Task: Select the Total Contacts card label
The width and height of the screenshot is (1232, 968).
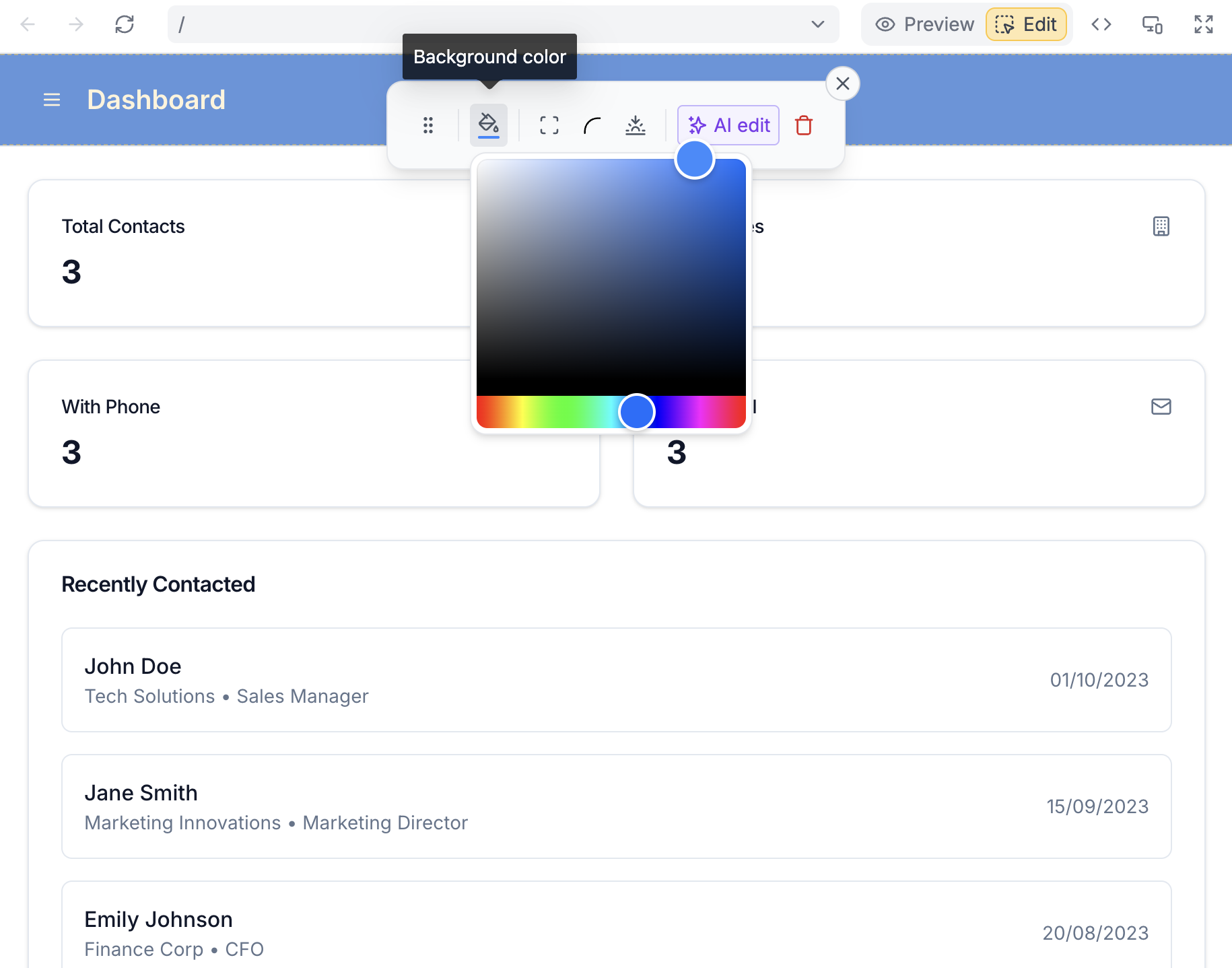Action: click(123, 226)
